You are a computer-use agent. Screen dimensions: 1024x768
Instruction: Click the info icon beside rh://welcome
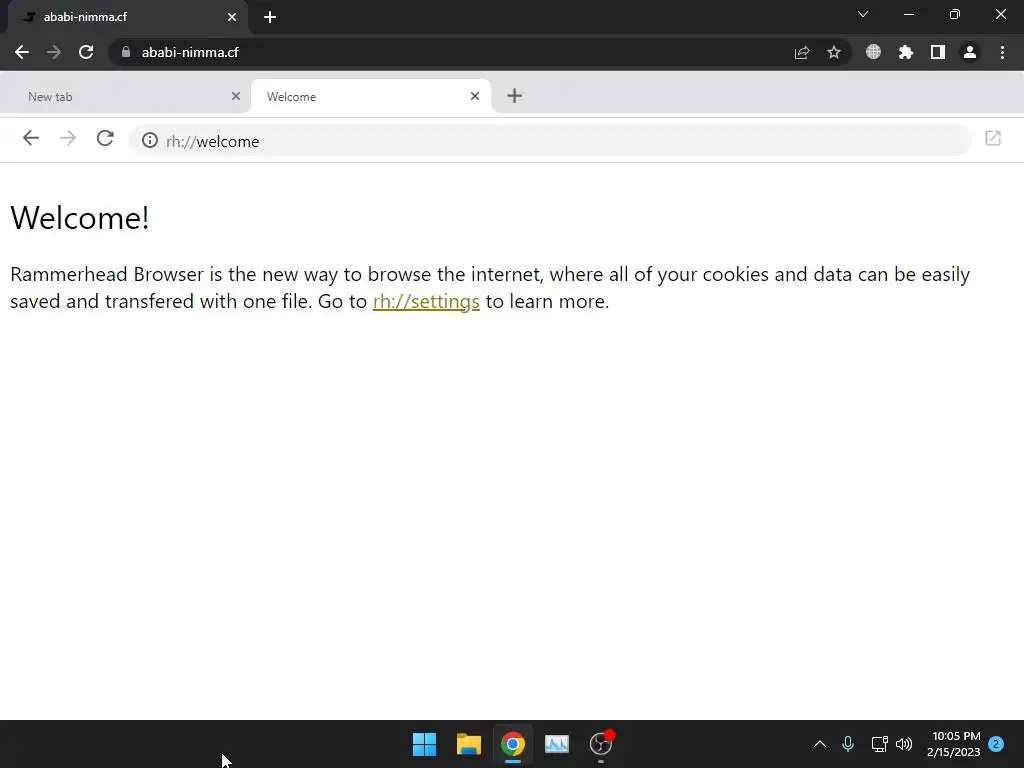click(x=150, y=140)
